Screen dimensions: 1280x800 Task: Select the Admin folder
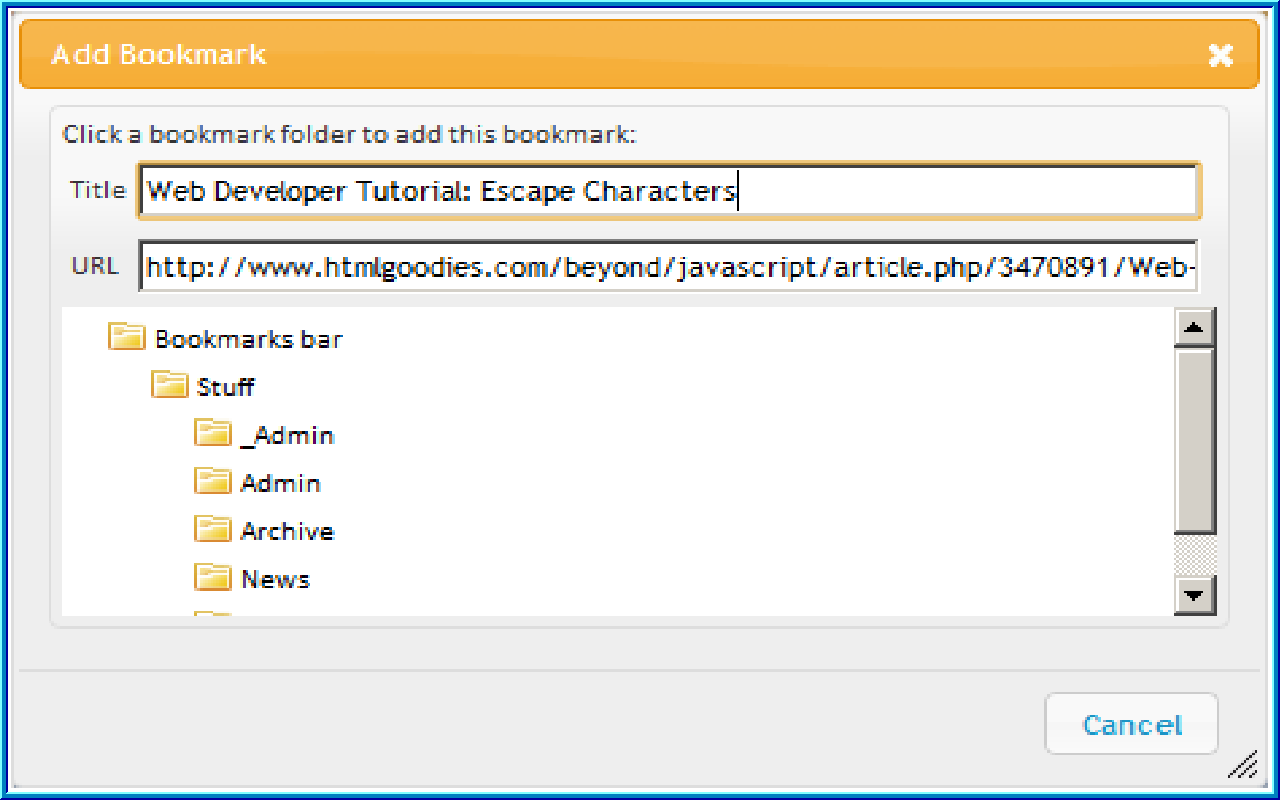click(x=281, y=482)
